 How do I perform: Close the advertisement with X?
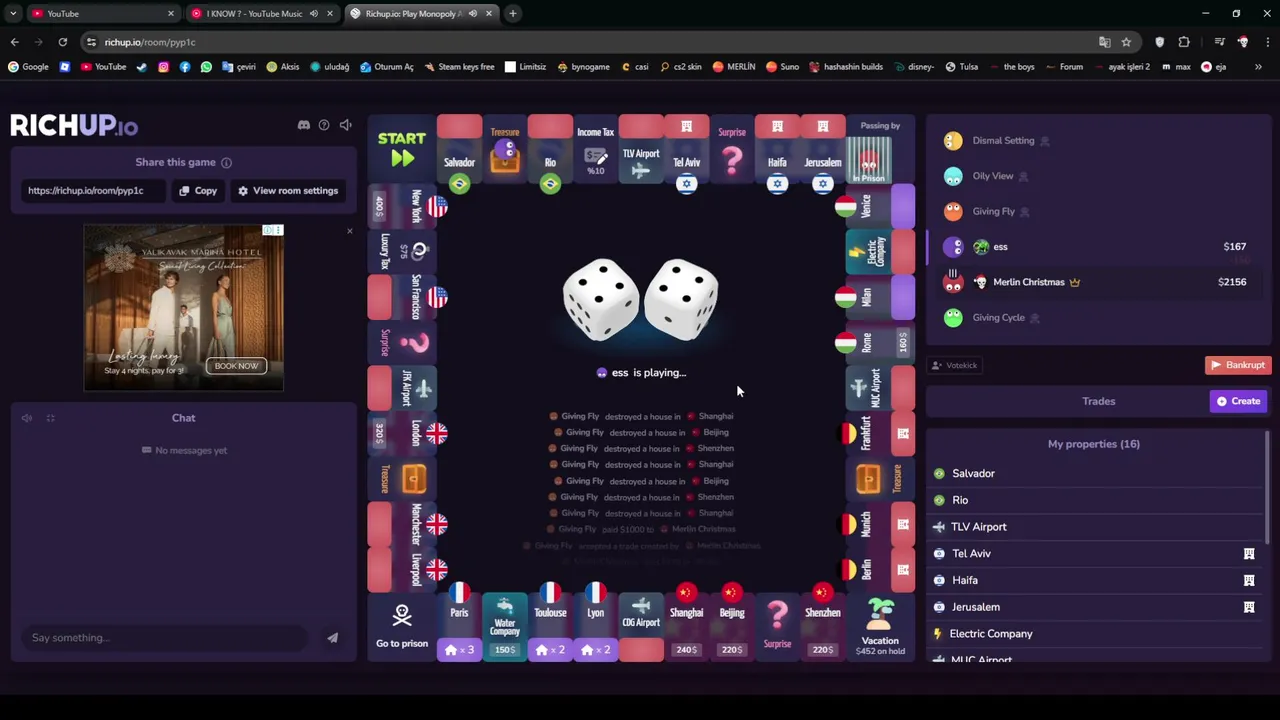coord(349,231)
